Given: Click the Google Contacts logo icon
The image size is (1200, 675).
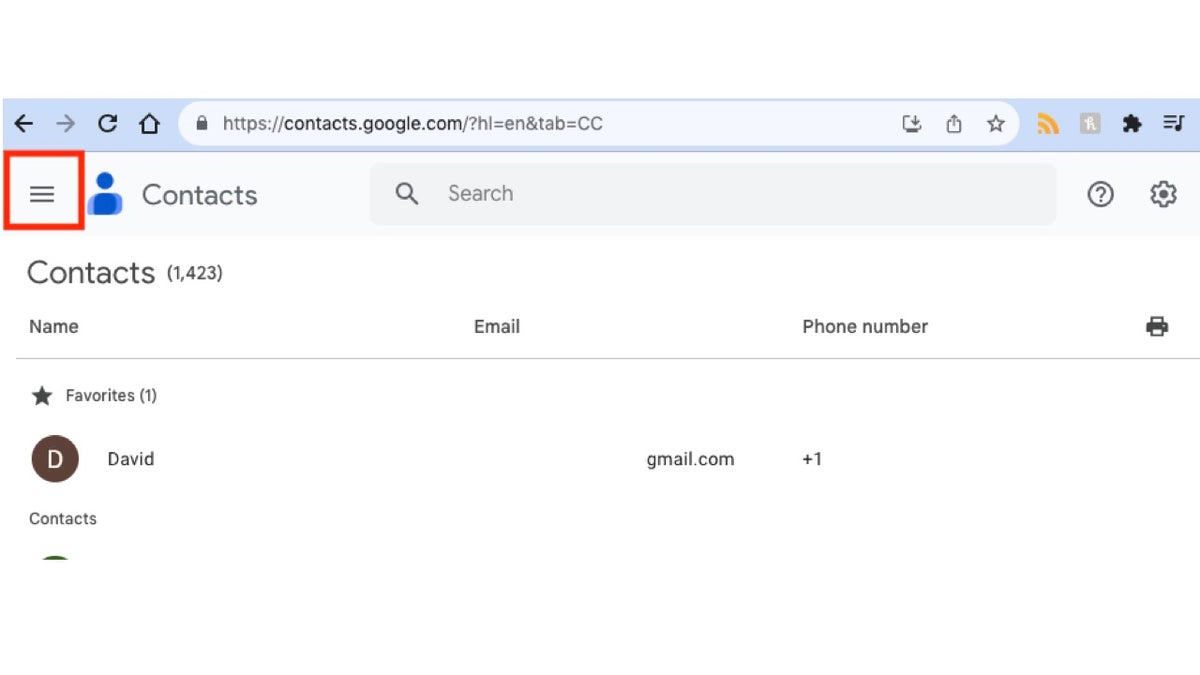Looking at the screenshot, I should [x=105, y=194].
